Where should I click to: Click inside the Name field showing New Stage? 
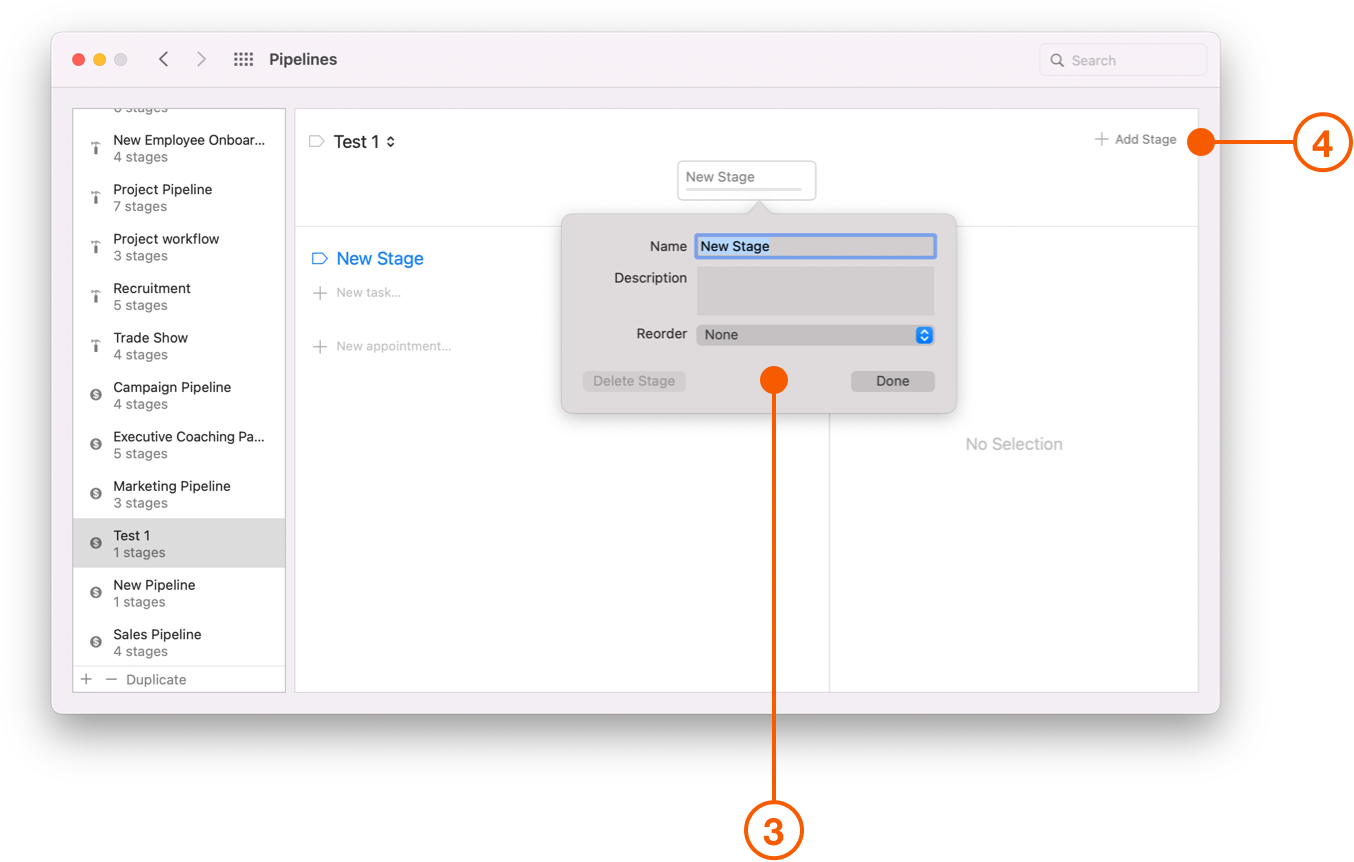point(815,246)
